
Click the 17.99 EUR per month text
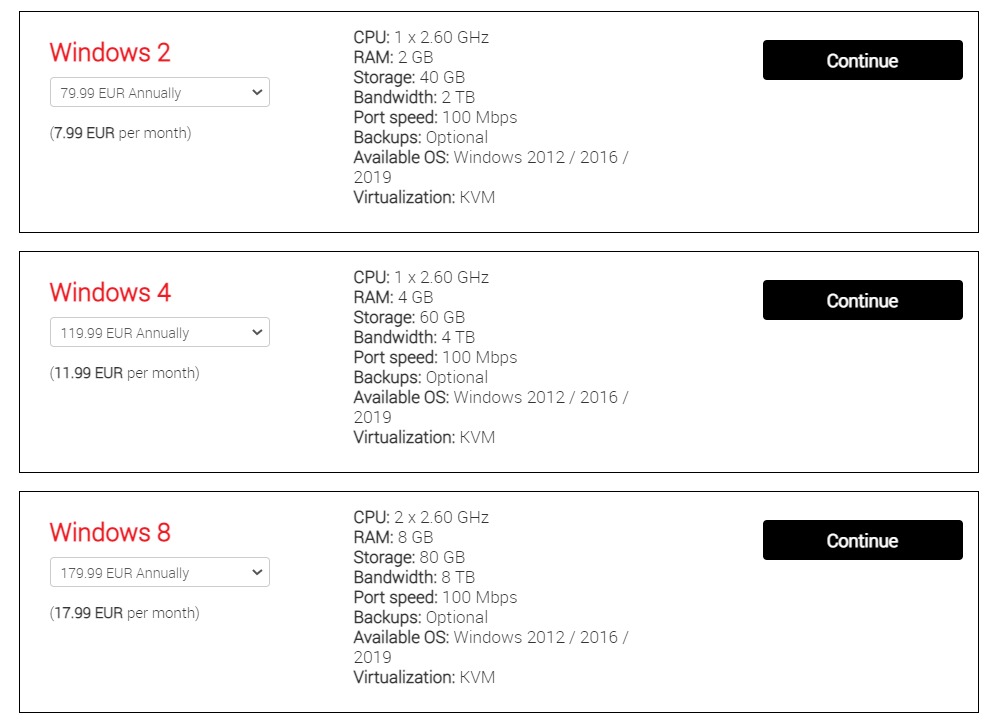[x=125, y=613]
